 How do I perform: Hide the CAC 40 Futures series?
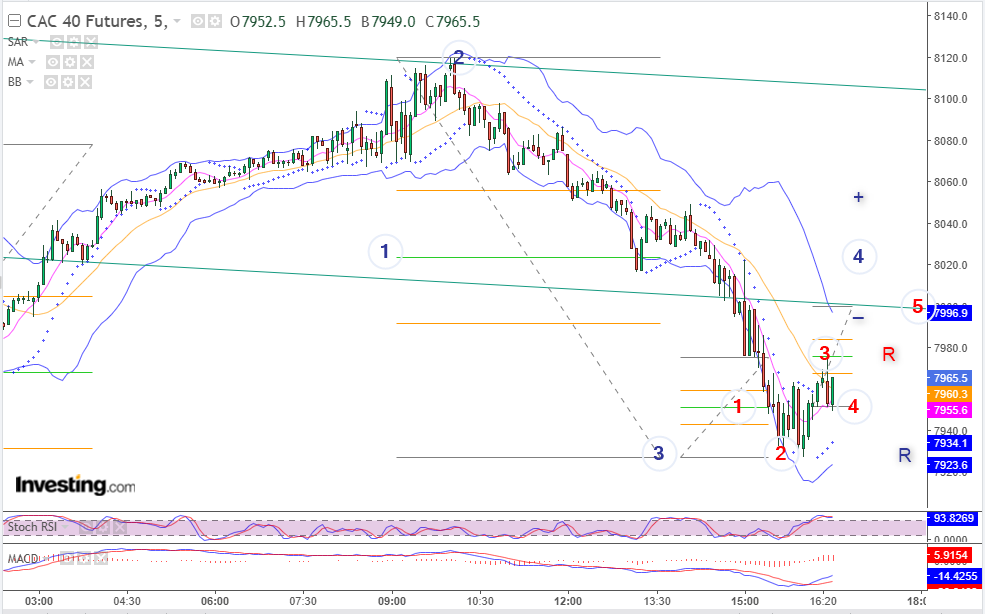pos(198,21)
